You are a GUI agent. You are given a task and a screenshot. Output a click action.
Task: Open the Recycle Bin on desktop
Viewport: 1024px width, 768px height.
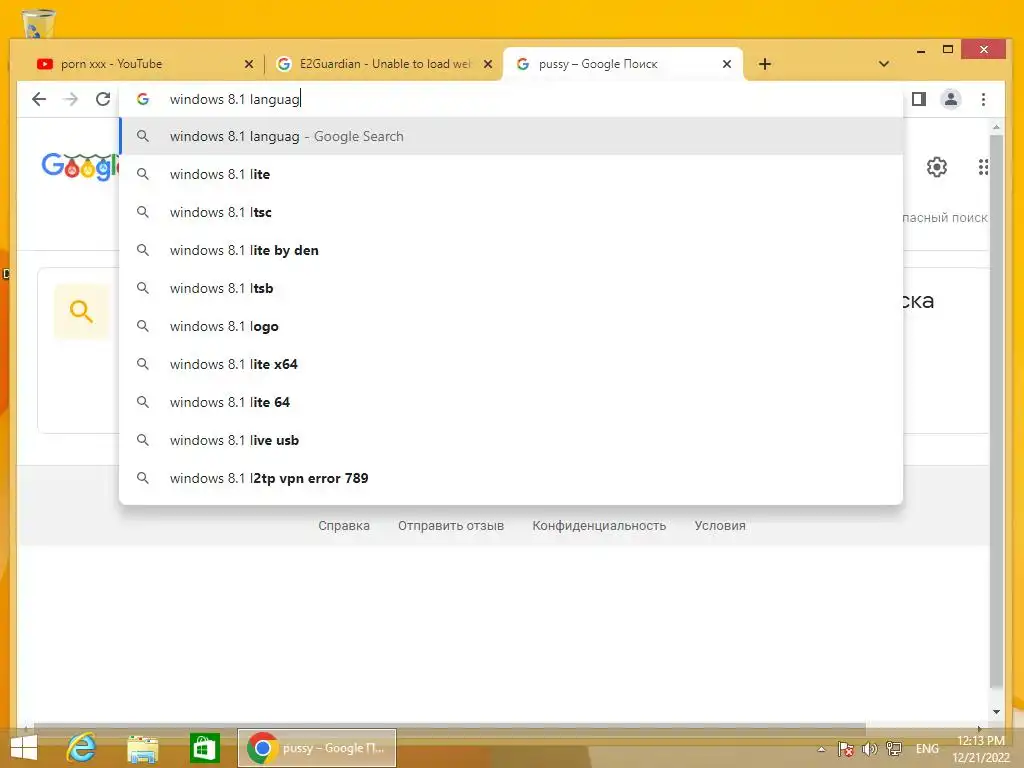tap(39, 24)
